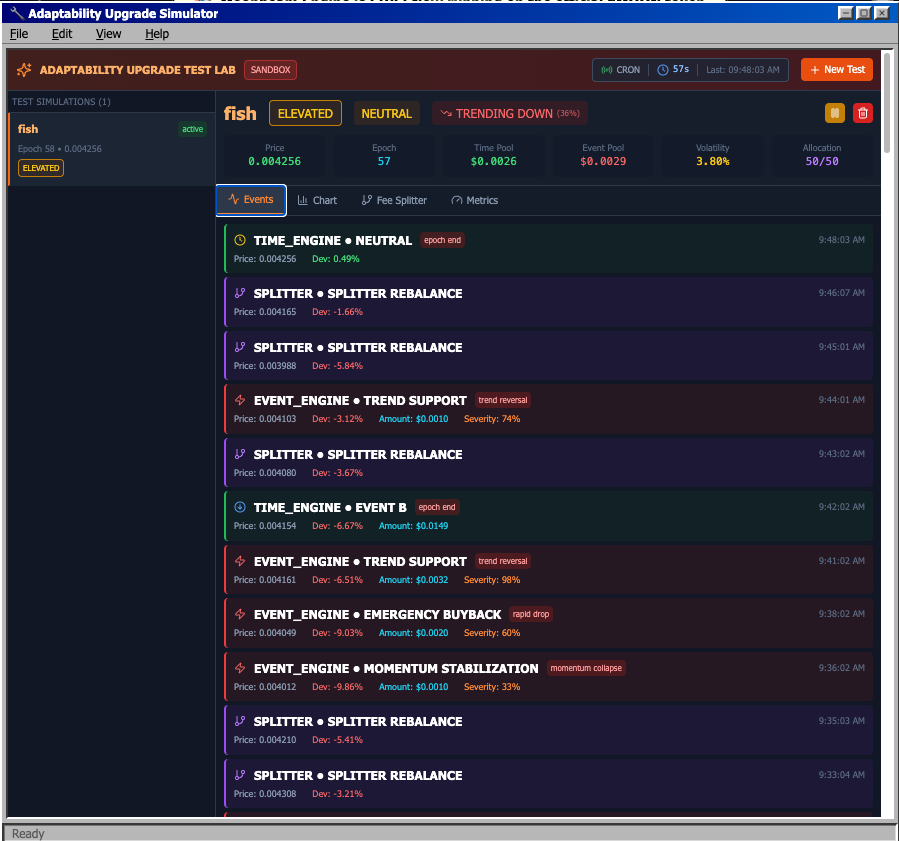Open the View menu

(x=108, y=34)
